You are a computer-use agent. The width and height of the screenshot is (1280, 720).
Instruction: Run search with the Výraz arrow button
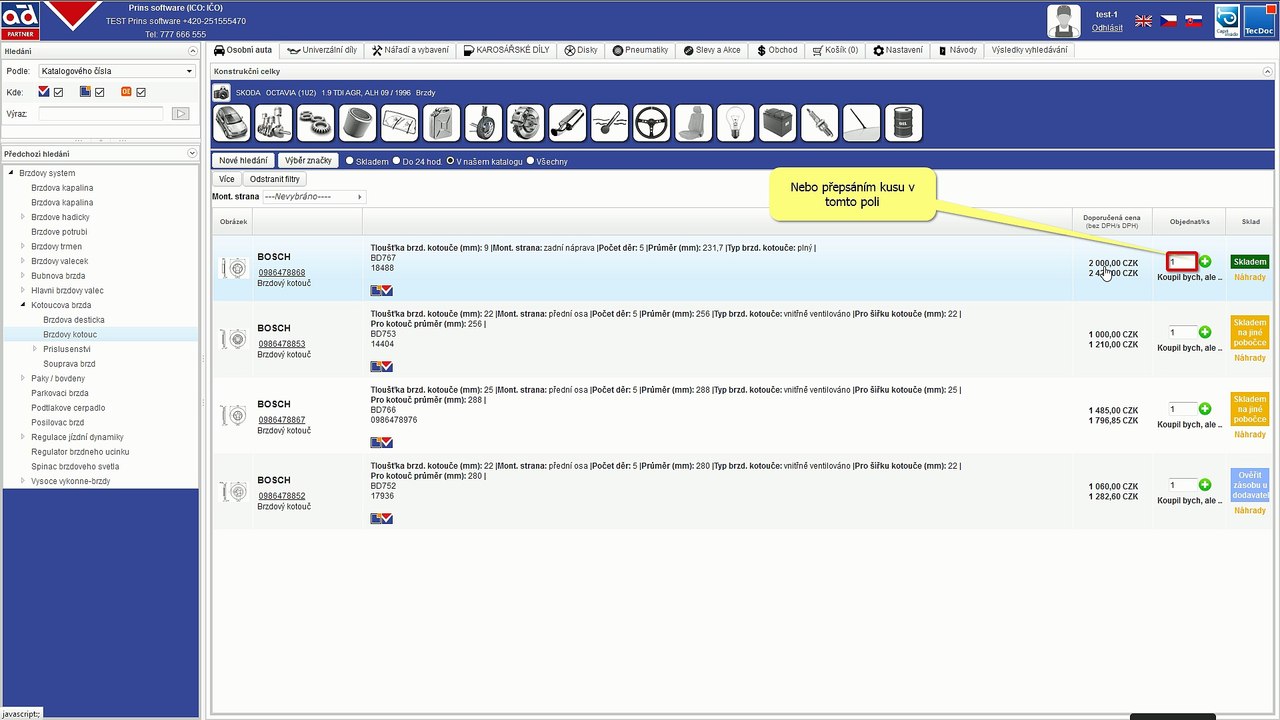point(181,114)
